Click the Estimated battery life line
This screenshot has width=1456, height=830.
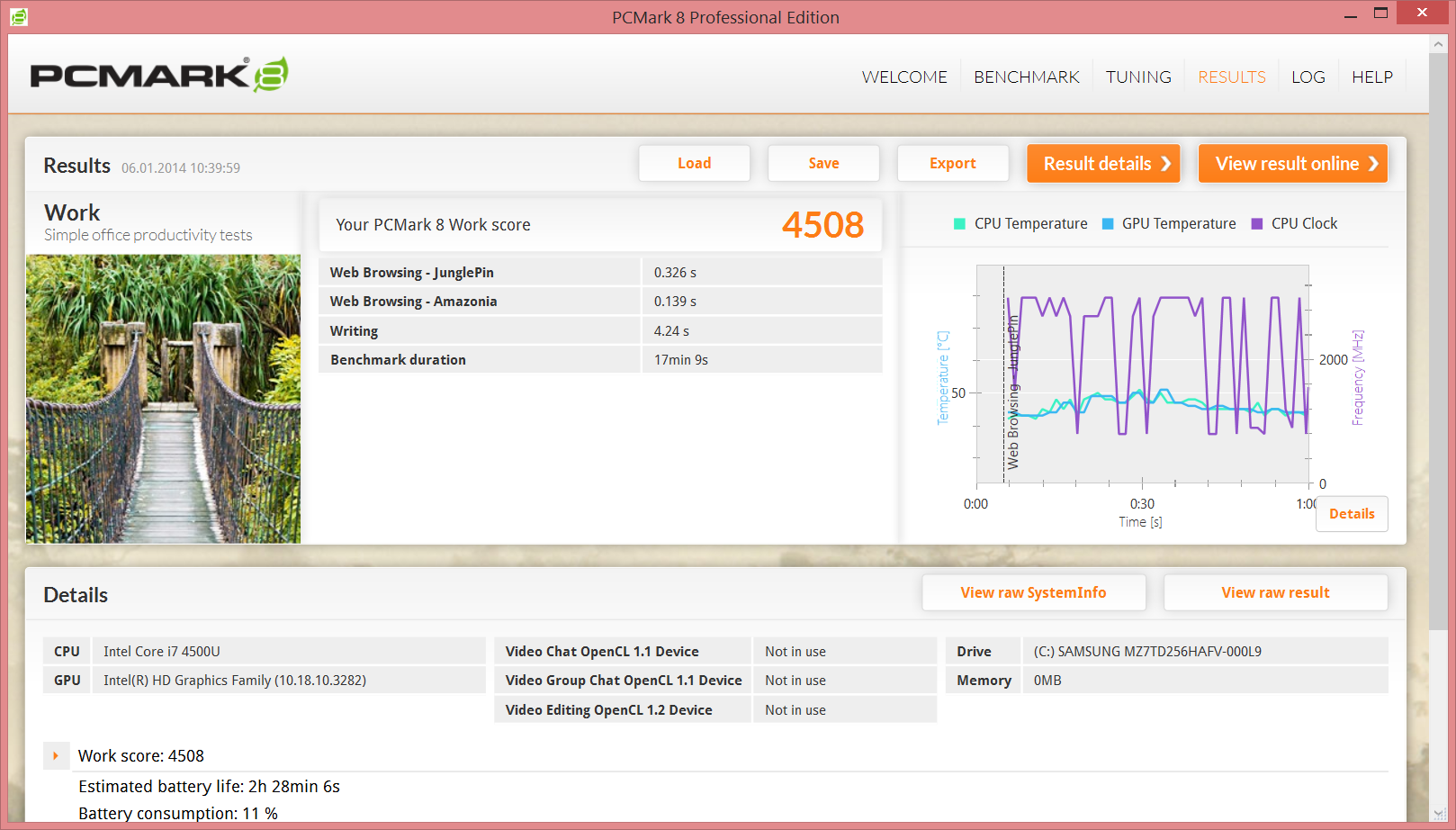(x=209, y=786)
